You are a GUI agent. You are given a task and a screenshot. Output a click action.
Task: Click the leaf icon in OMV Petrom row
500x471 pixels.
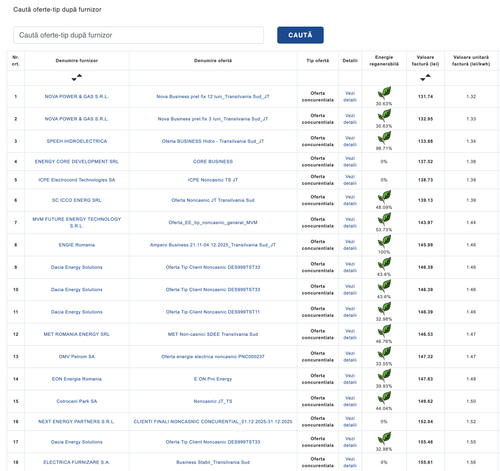coord(384,353)
